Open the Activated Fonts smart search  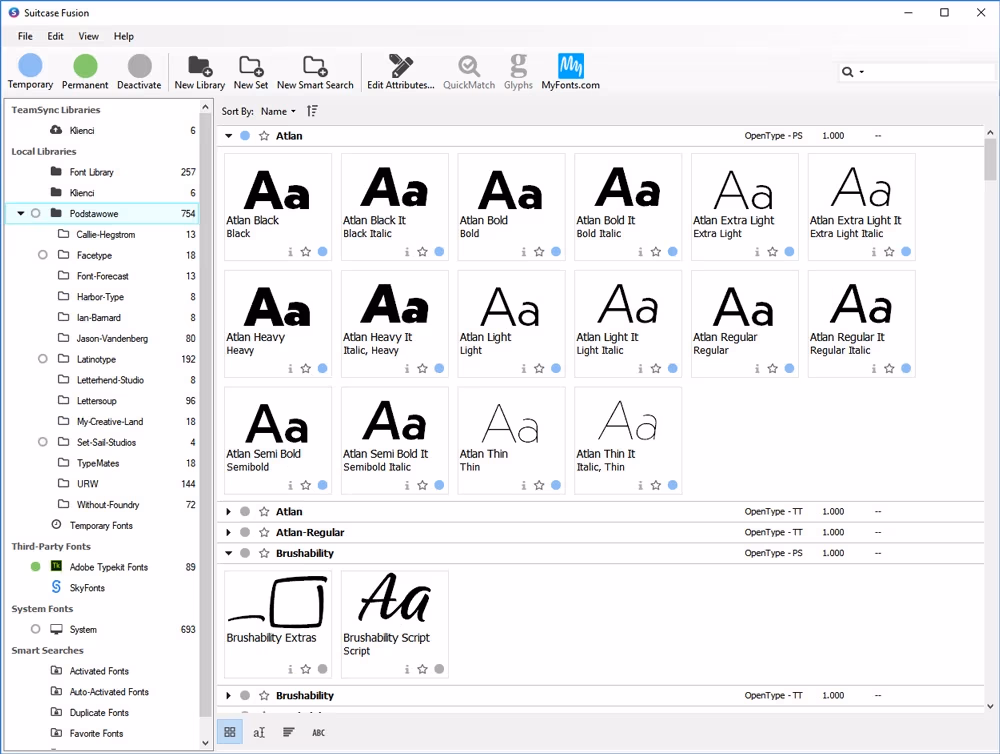click(99, 671)
